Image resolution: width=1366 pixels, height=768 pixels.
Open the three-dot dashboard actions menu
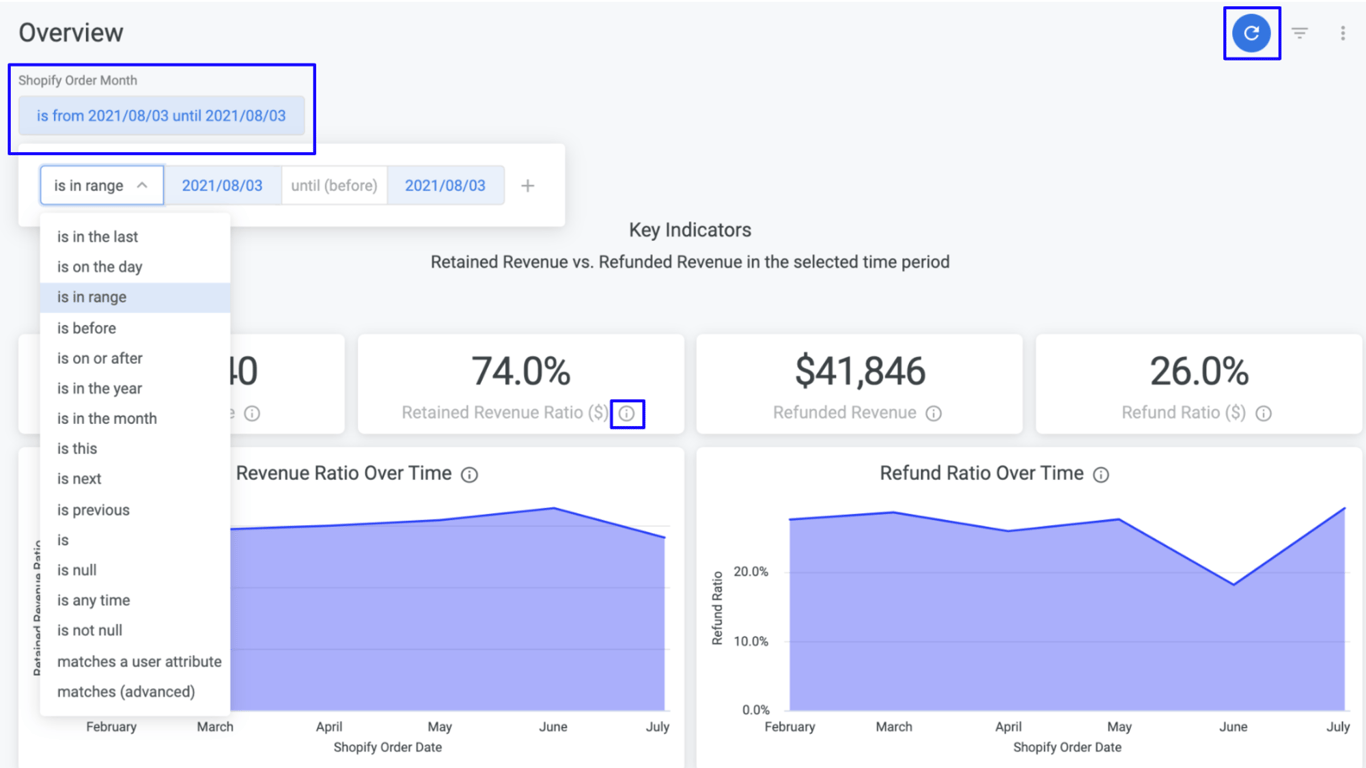coord(1343,33)
